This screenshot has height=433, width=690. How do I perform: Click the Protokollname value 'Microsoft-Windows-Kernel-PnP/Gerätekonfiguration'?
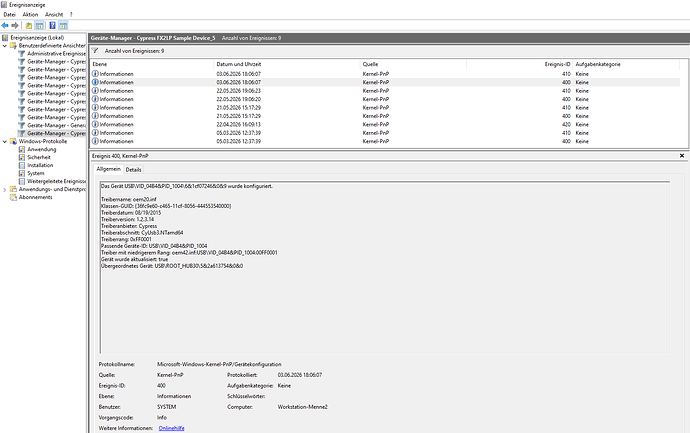(x=219, y=364)
